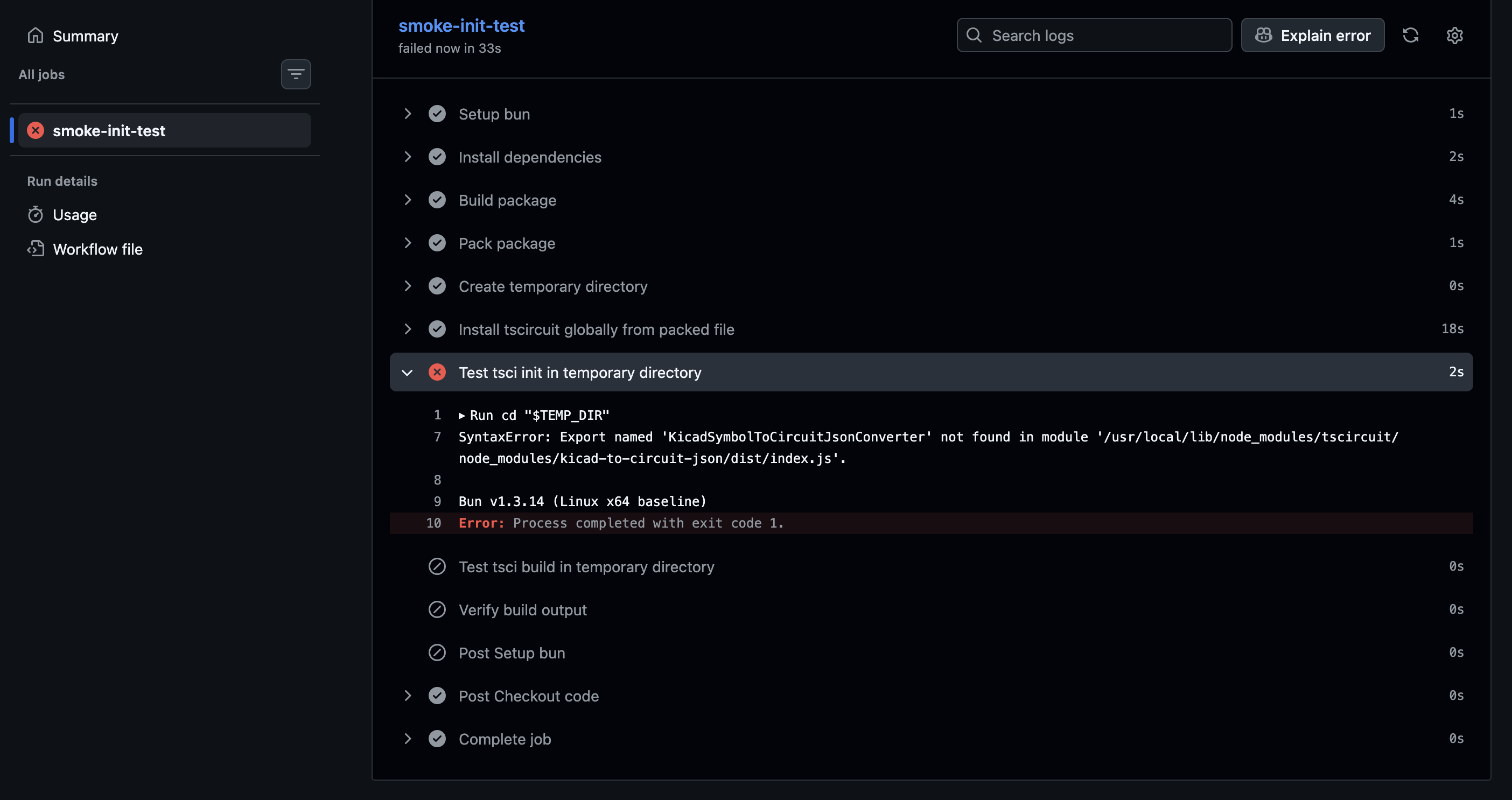Click the Search logs field
The height and width of the screenshot is (800, 1512).
(x=1094, y=35)
